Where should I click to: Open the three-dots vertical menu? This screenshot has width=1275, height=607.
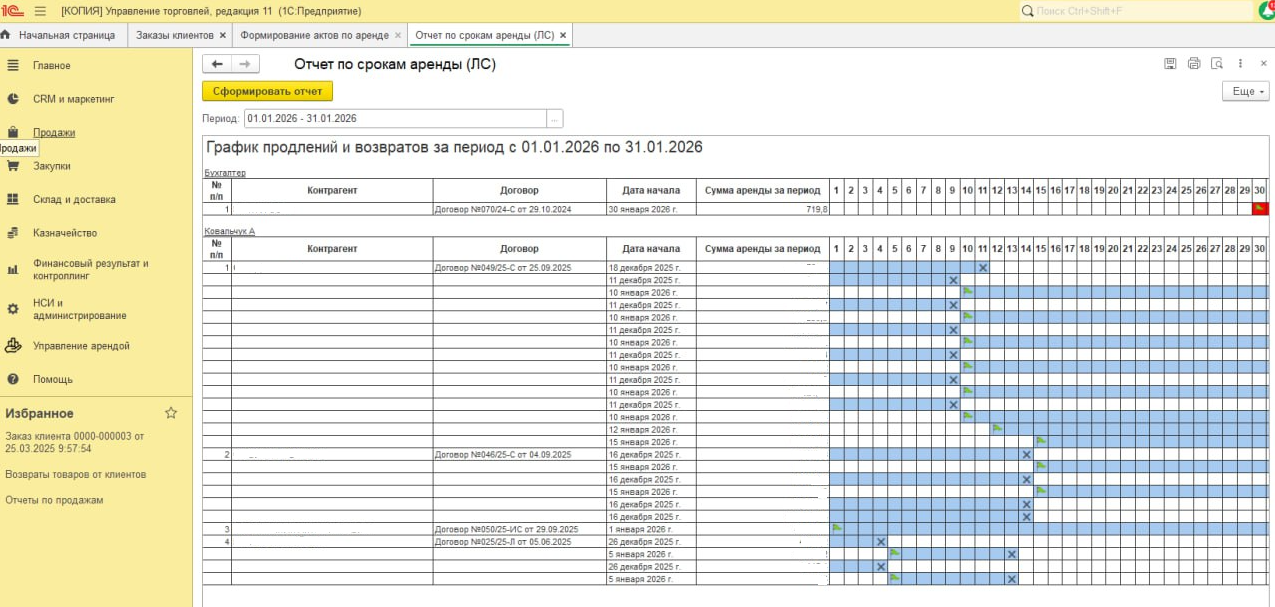pyautogui.click(x=1241, y=64)
